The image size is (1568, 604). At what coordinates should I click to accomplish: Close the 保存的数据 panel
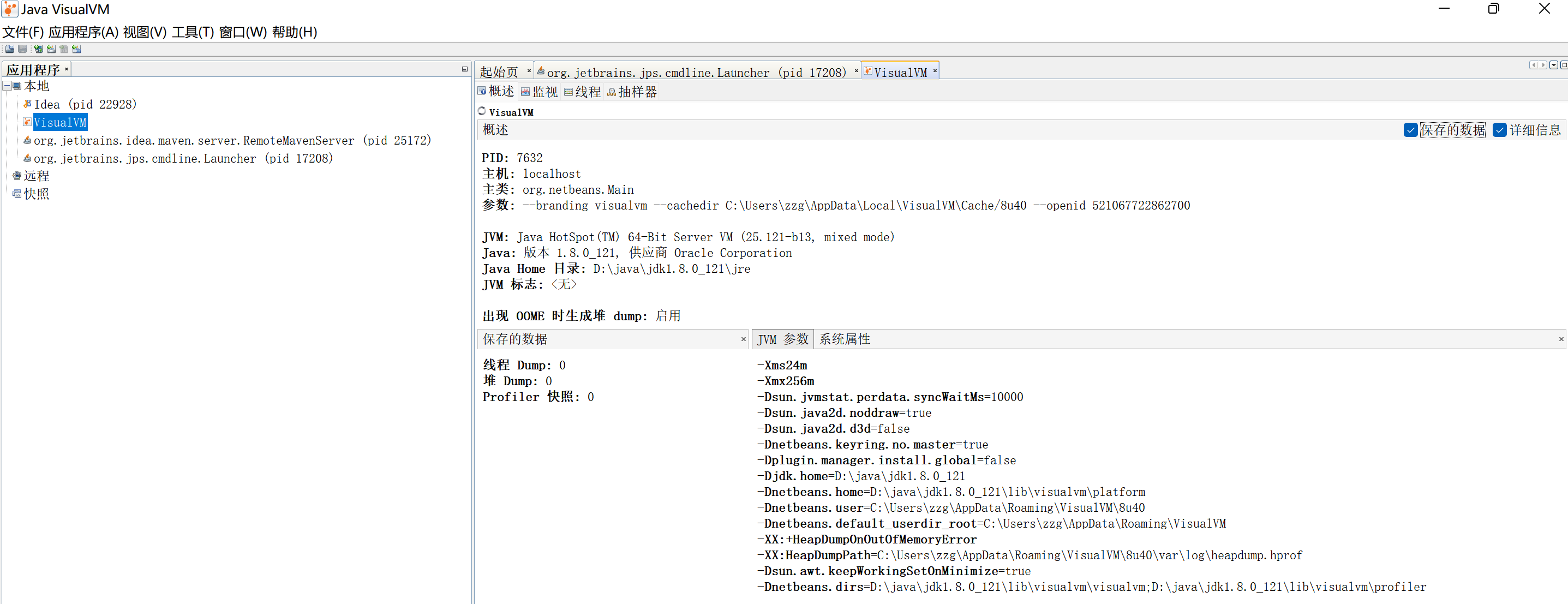click(x=743, y=339)
